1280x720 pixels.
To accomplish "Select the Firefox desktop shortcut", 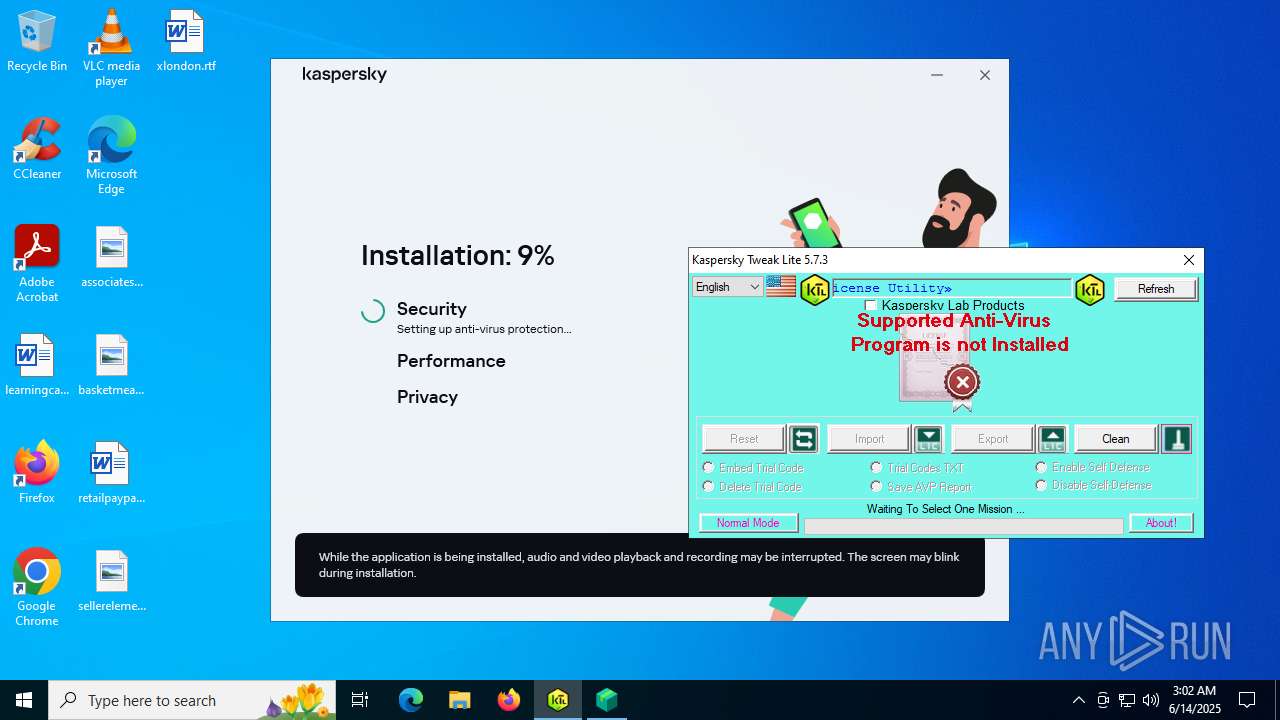I will pyautogui.click(x=37, y=473).
